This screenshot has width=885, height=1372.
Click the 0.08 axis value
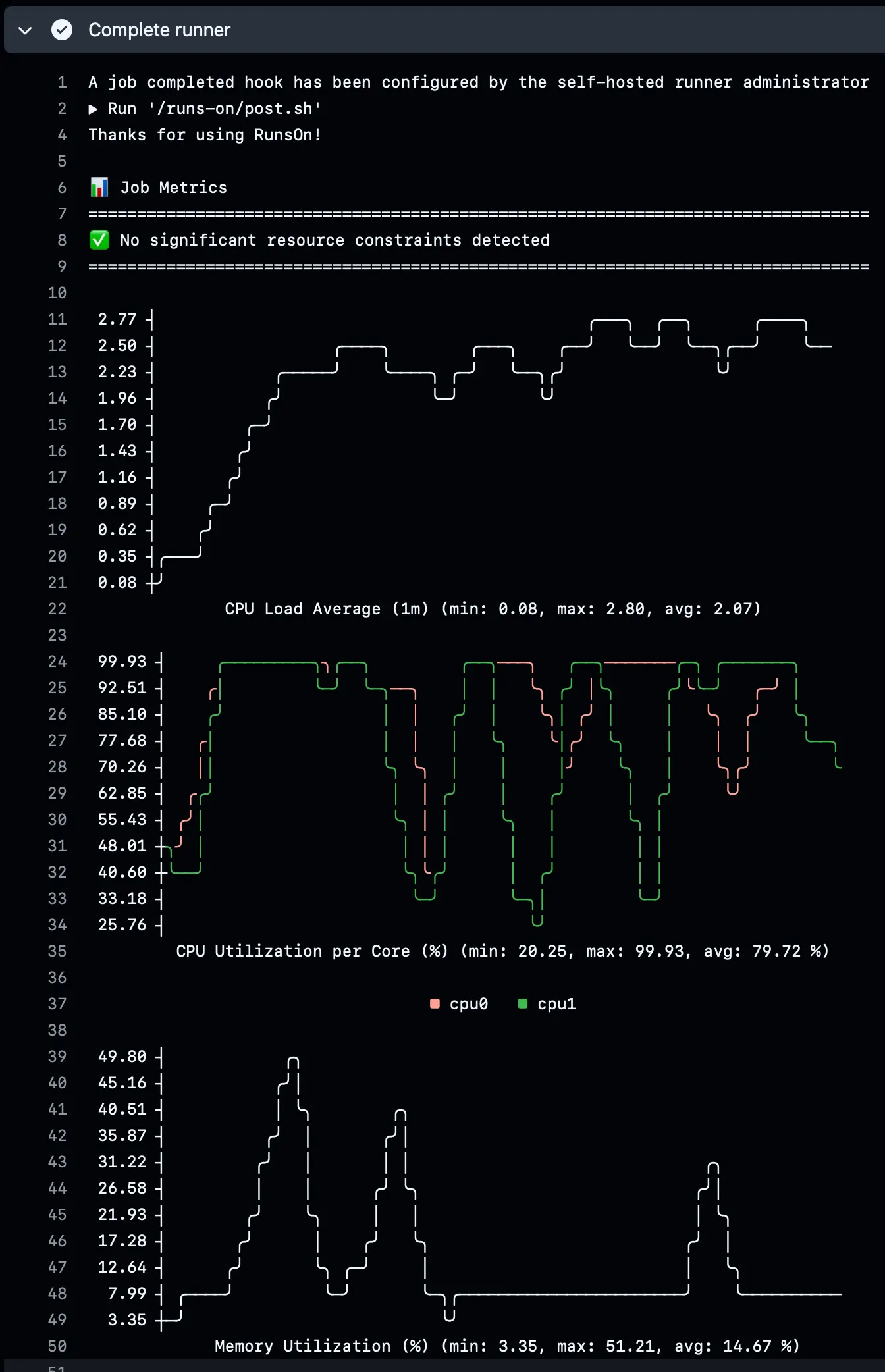tap(117, 583)
